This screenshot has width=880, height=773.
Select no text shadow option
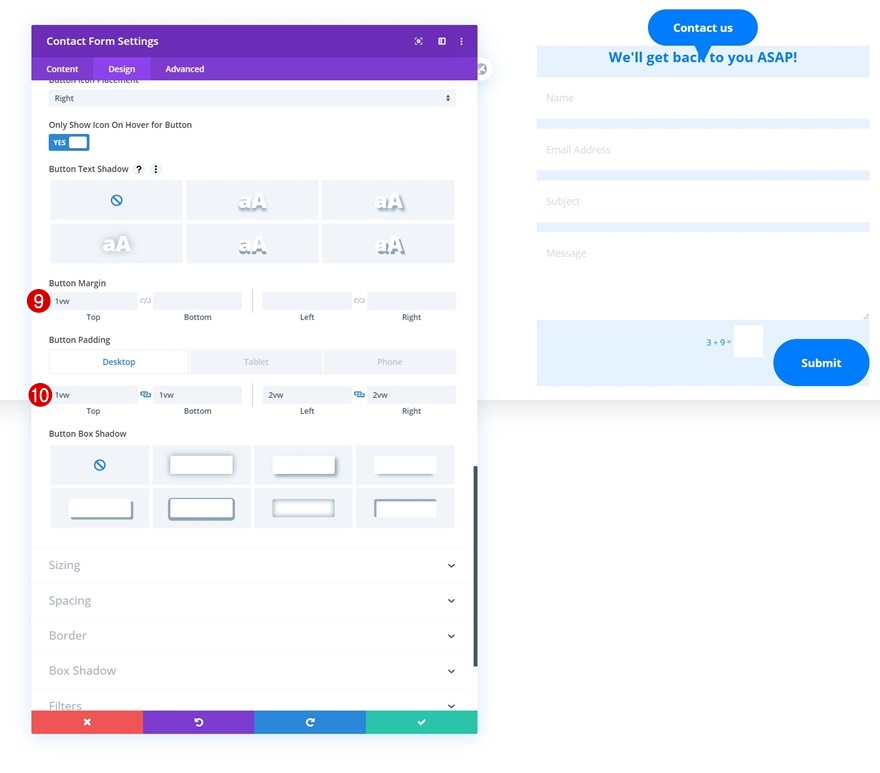point(116,200)
